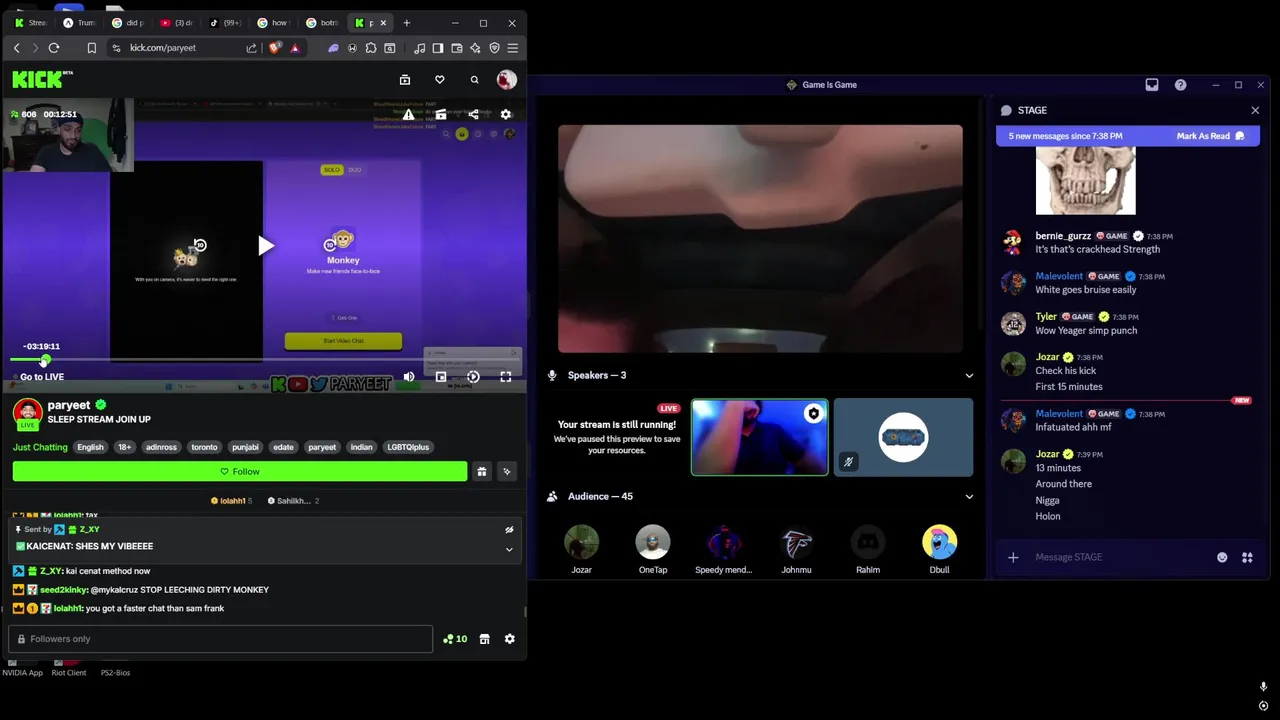
Task: Hide the pinned chat message
Action: pyautogui.click(x=509, y=530)
